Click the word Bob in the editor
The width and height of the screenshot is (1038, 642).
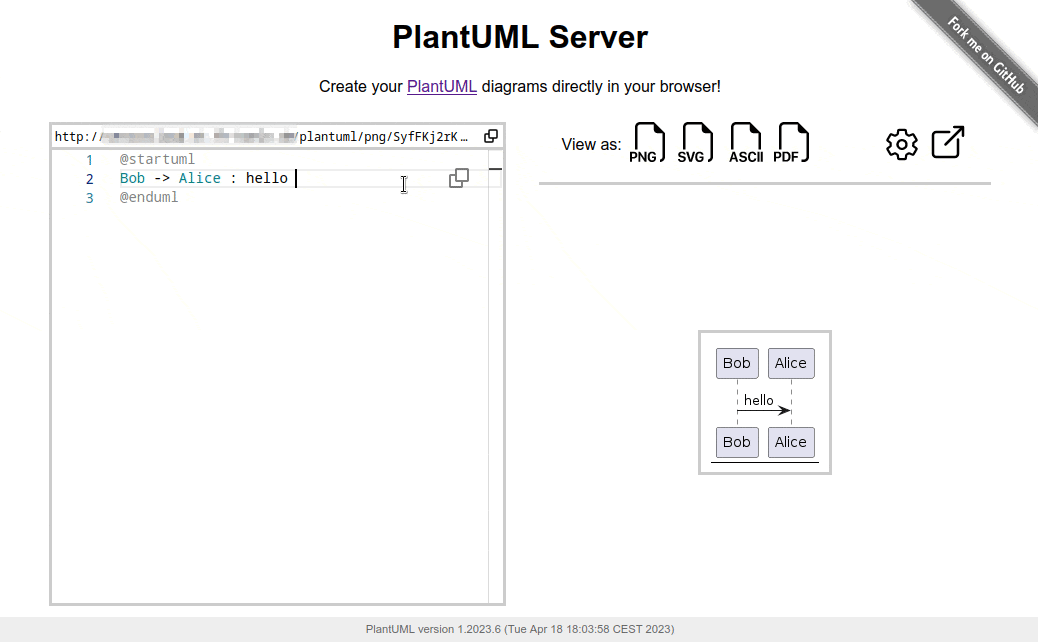point(132,178)
